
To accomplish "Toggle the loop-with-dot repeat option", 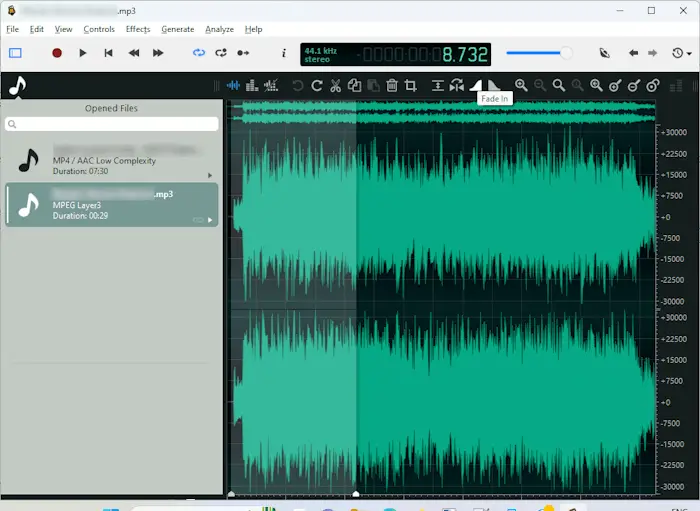I will coord(221,53).
